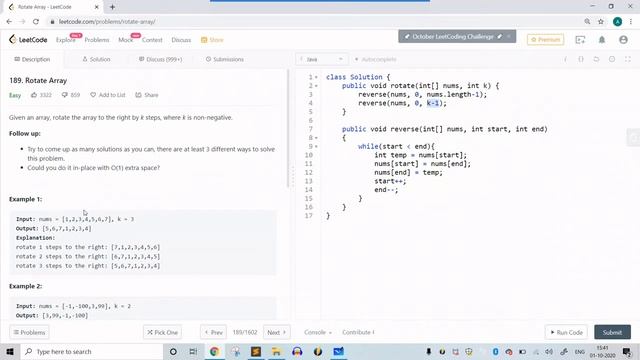The height and width of the screenshot is (360, 640).
Task: Open Cortana circle on taskbar
Action: 173,351
